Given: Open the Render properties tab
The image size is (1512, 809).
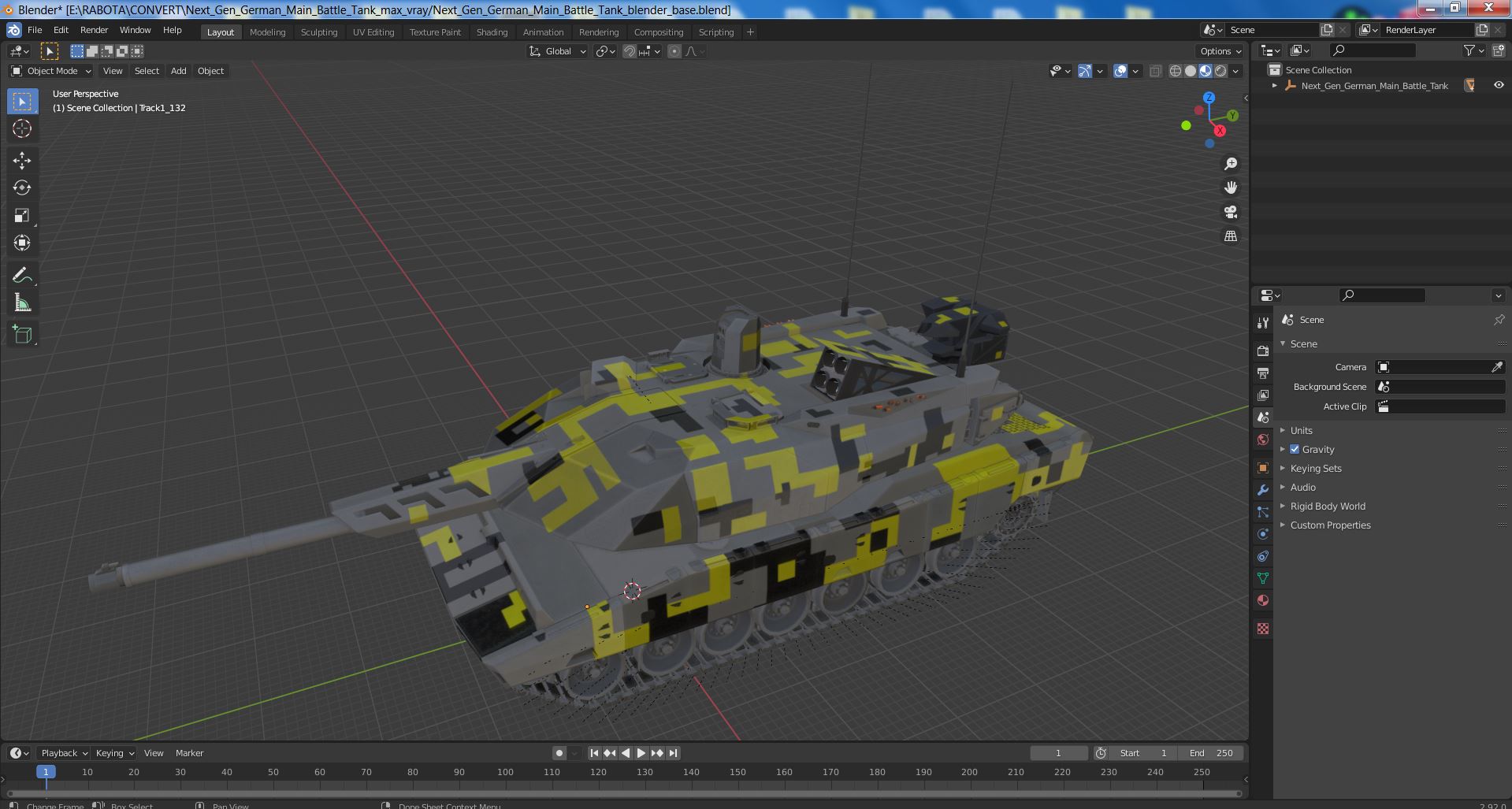Looking at the screenshot, I should (1263, 351).
